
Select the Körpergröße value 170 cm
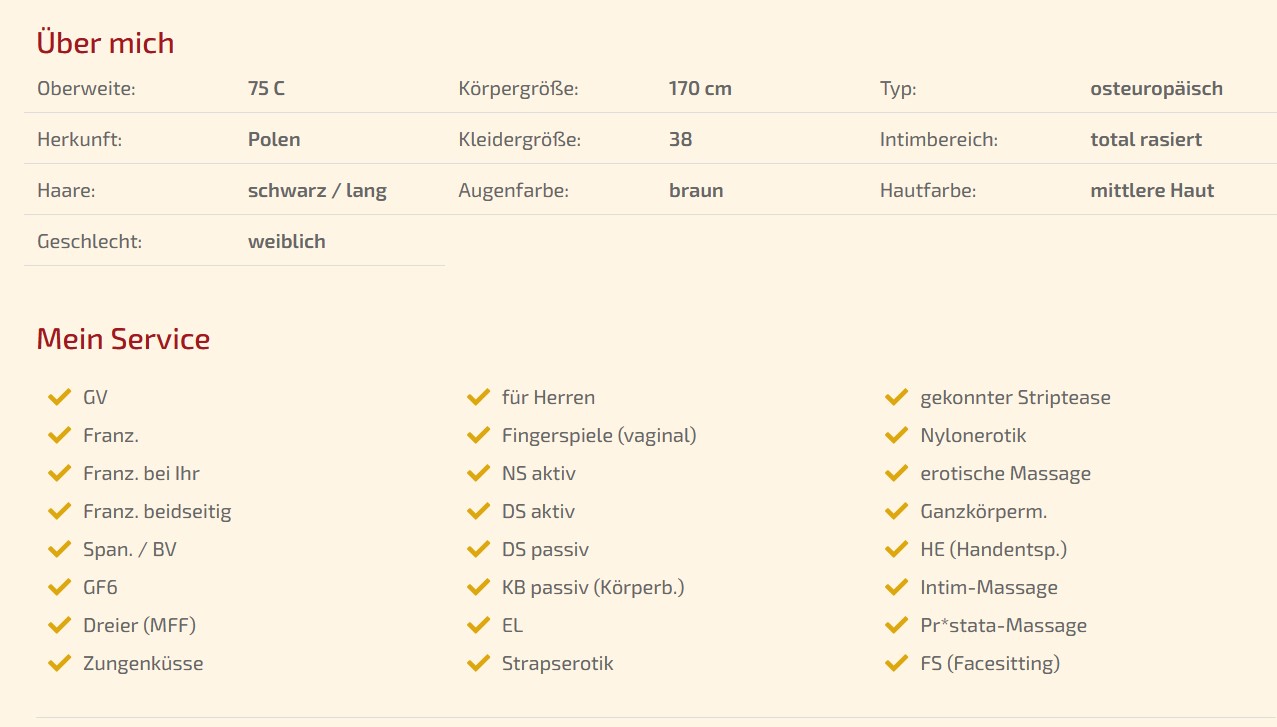coord(700,88)
